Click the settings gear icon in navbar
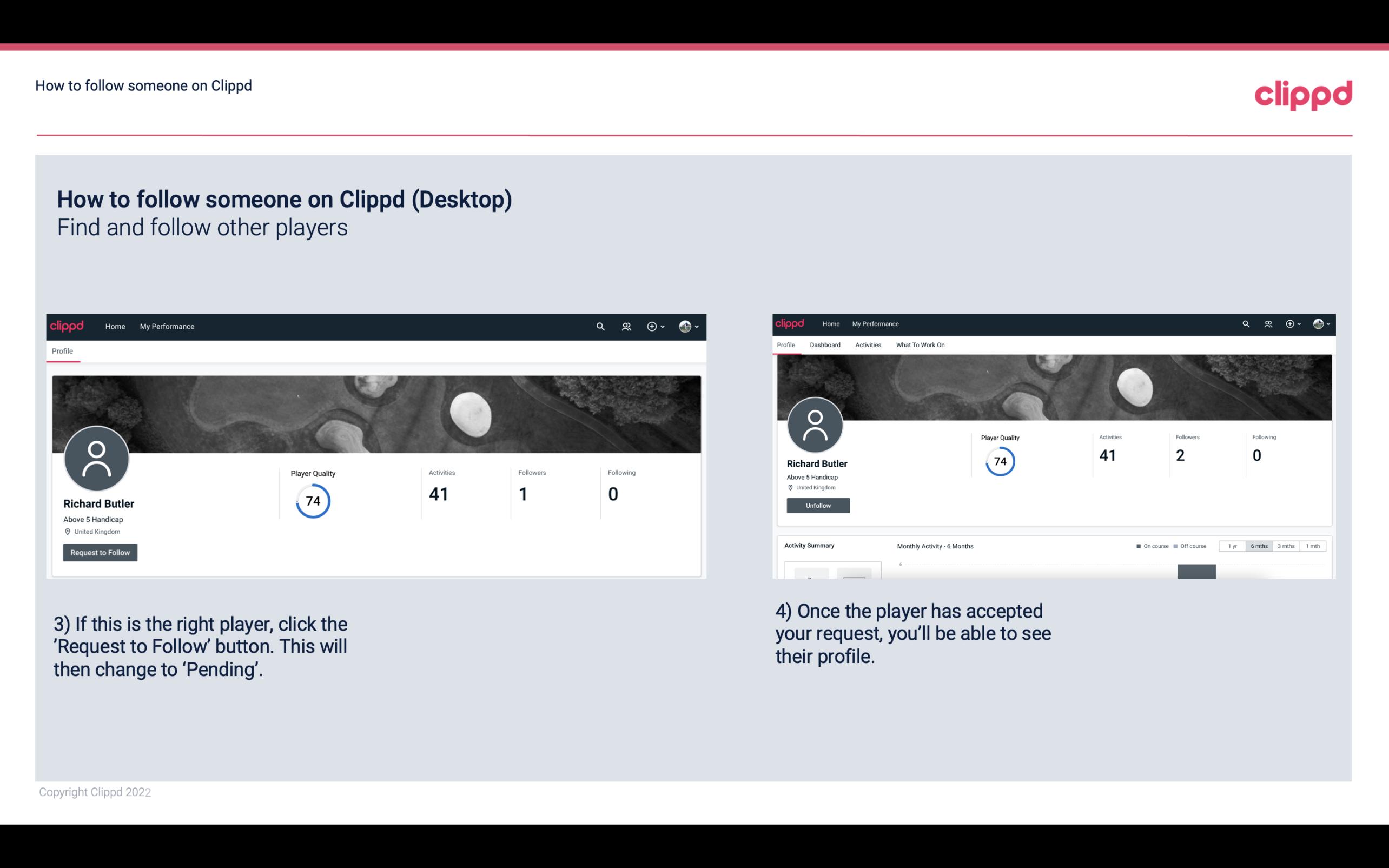 (653, 326)
